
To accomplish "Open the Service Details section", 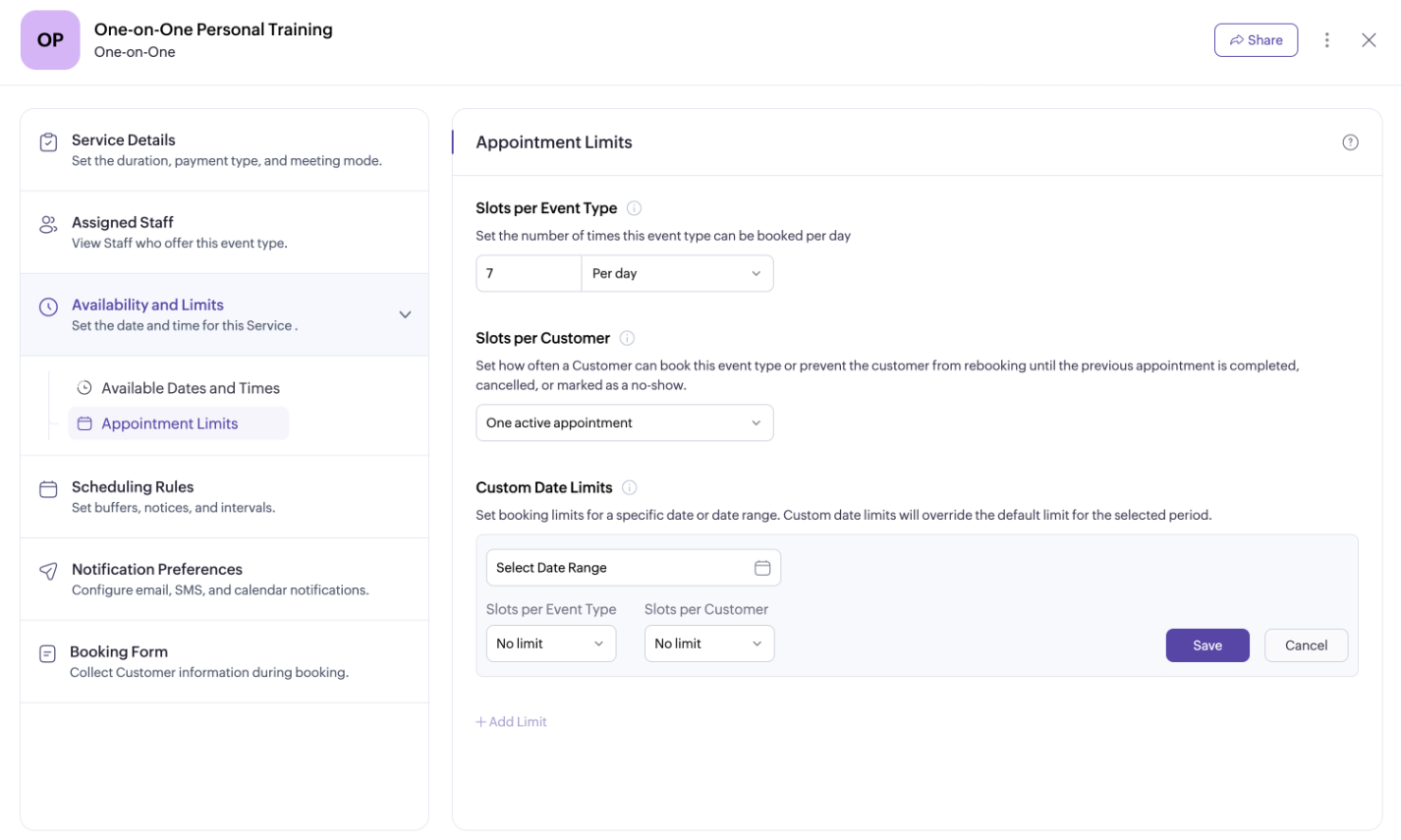I will pyautogui.click(x=225, y=150).
